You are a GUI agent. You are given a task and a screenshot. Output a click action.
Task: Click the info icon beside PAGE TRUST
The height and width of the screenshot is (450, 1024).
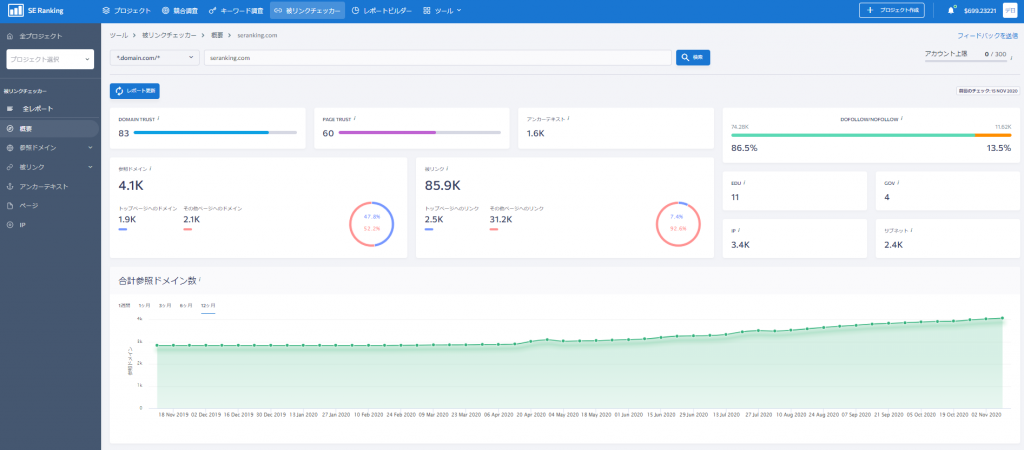[x=355, y=119]
